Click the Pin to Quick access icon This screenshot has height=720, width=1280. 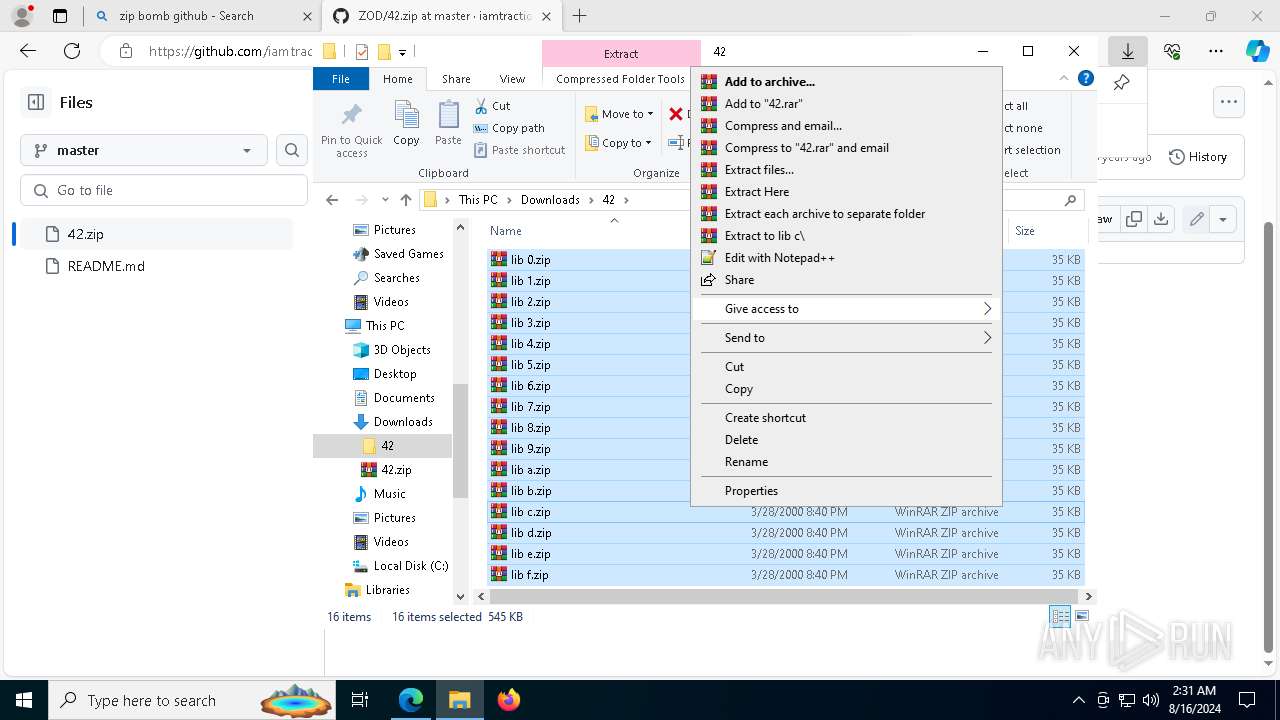(x=351, y=128)
